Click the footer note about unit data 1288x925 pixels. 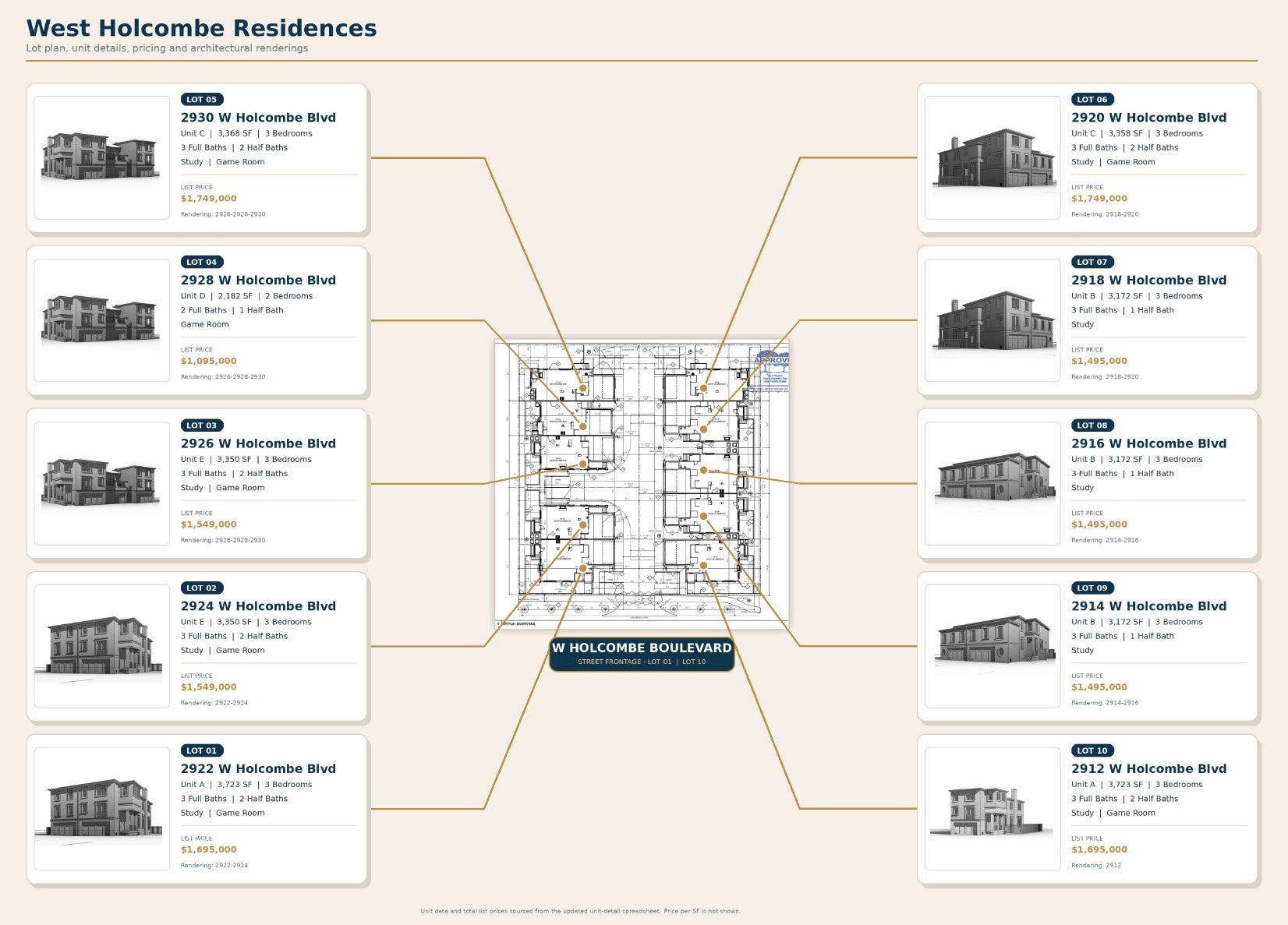(581, 911)
